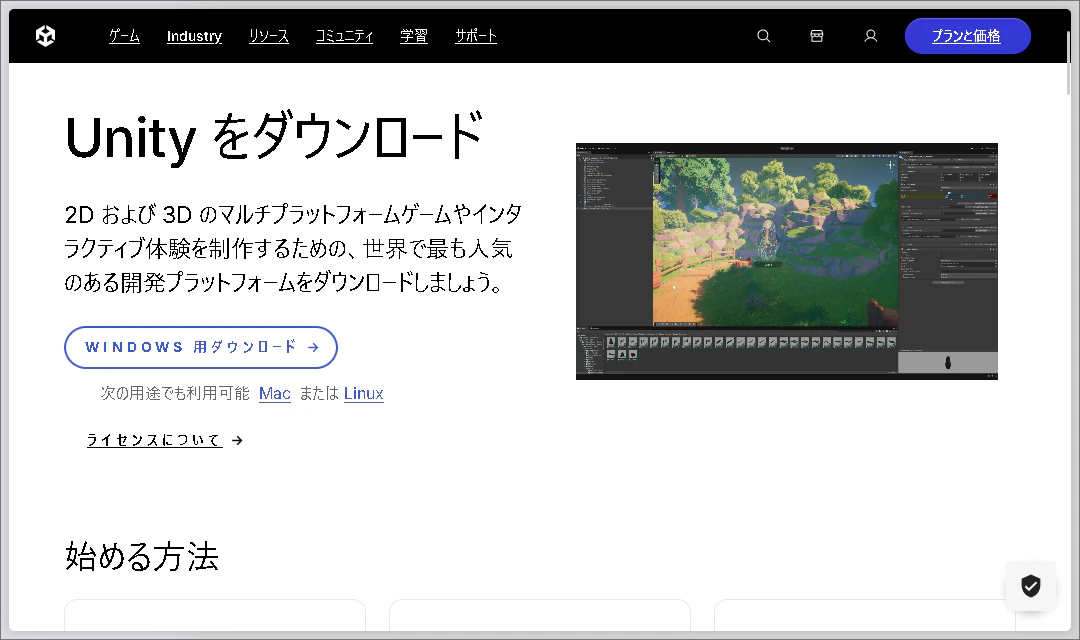1080x640 pixels.
Task: Click the Unity をダウンロード heading
Action: point(273,137)
